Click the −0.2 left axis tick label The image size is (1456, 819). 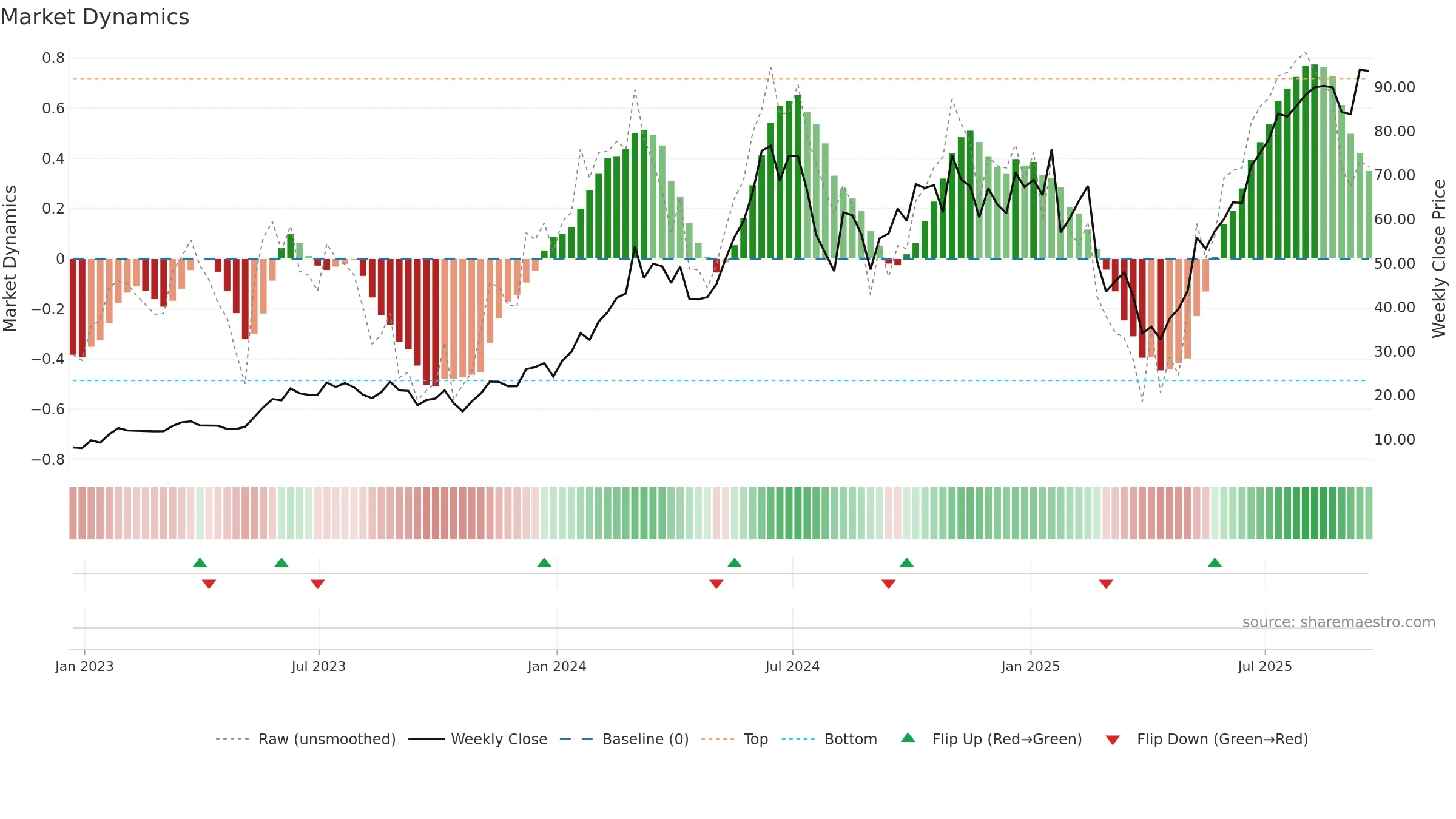48,309
